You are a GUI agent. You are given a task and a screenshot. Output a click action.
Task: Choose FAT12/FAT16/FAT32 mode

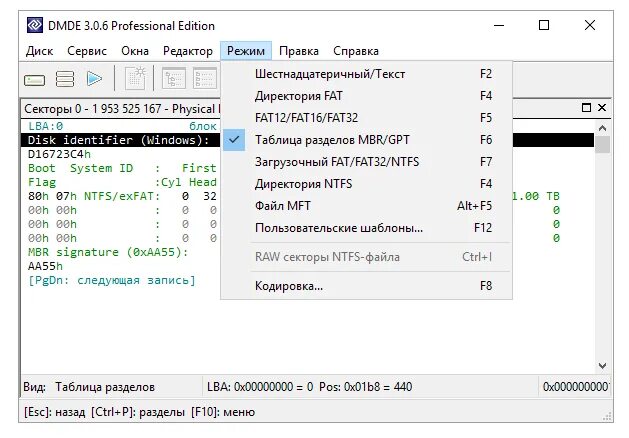pyautogui.click(x=366, y=118)
